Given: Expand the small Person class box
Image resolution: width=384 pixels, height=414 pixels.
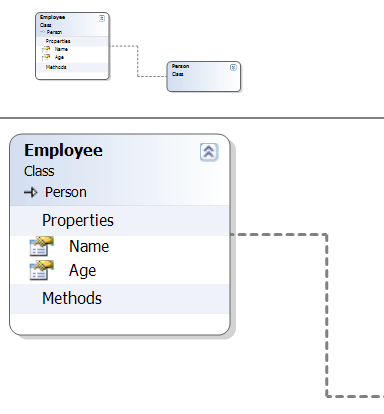Looking at the screenshot, I should [x=233, y=67].
